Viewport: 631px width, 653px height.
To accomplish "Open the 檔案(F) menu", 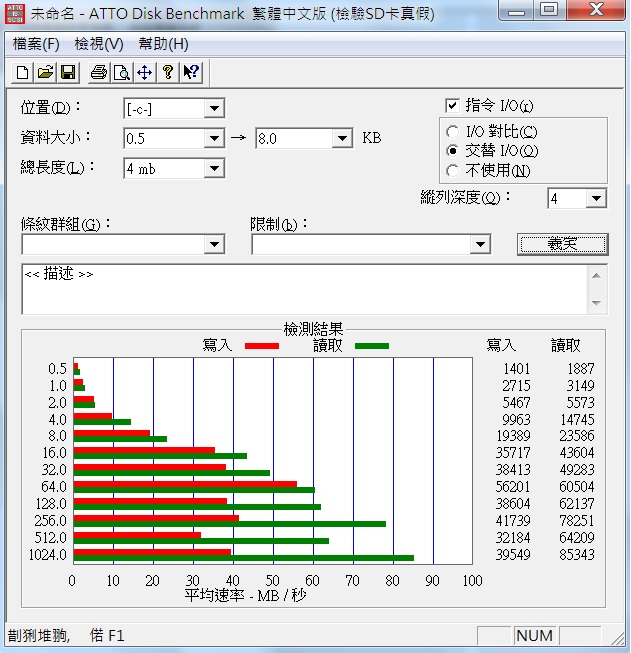I will click(36, 44).
